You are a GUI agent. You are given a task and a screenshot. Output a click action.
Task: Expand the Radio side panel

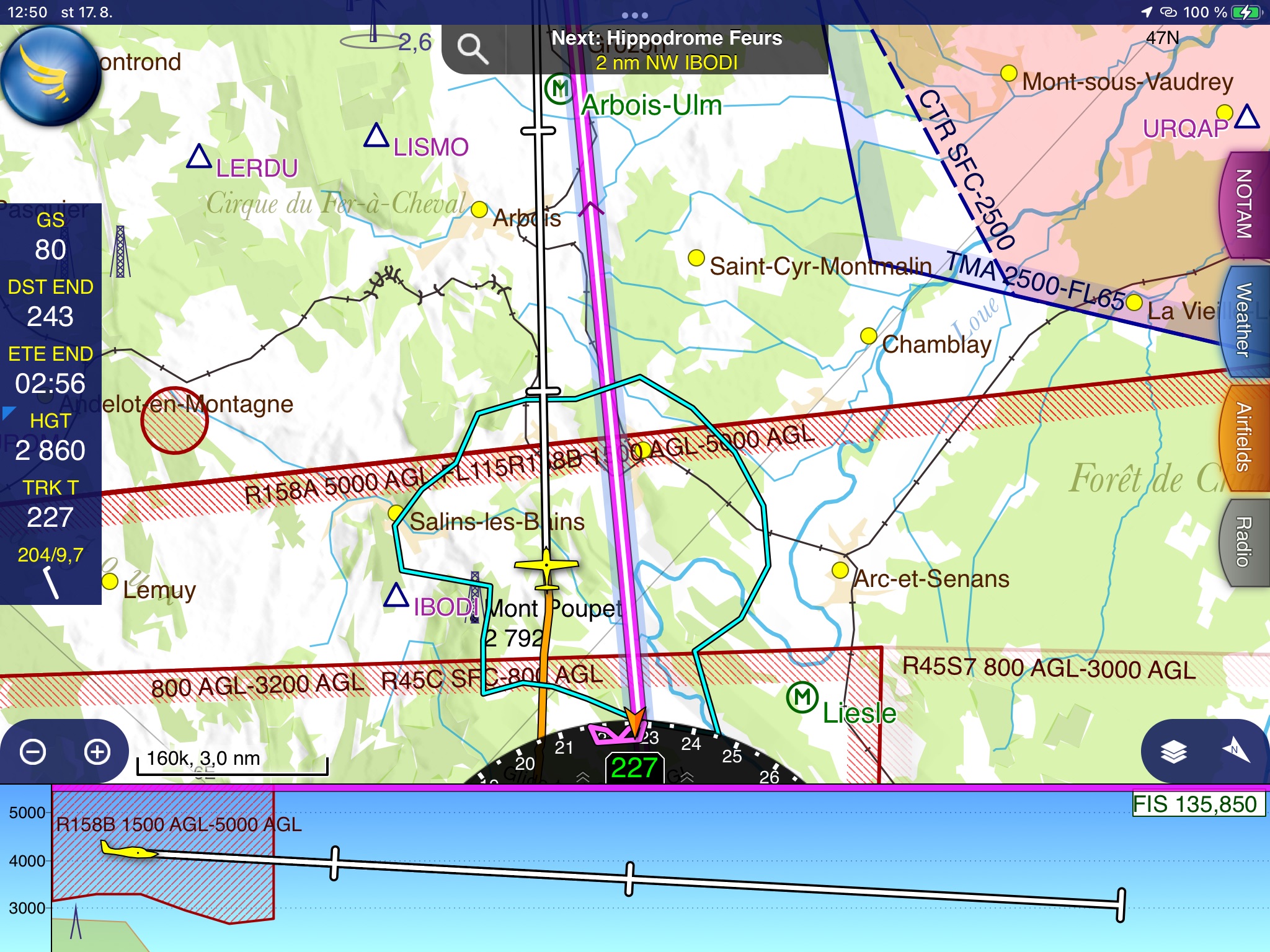1244,542
